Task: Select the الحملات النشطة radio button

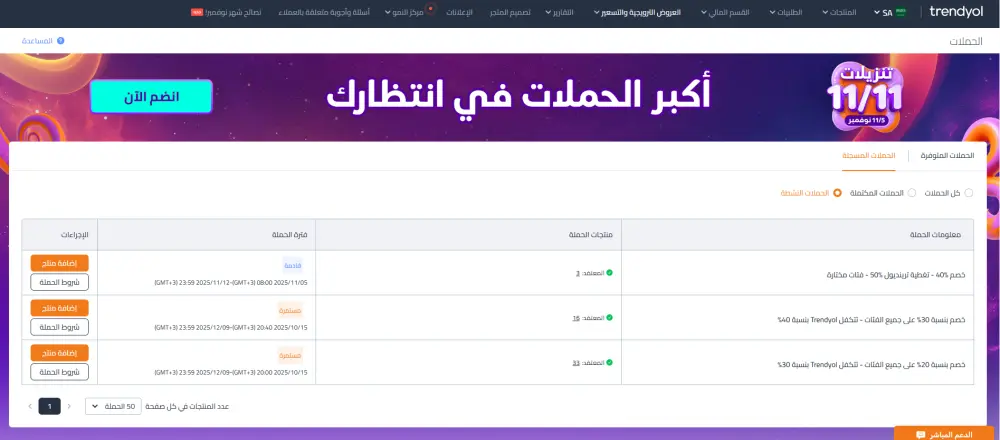Action: 837,193
